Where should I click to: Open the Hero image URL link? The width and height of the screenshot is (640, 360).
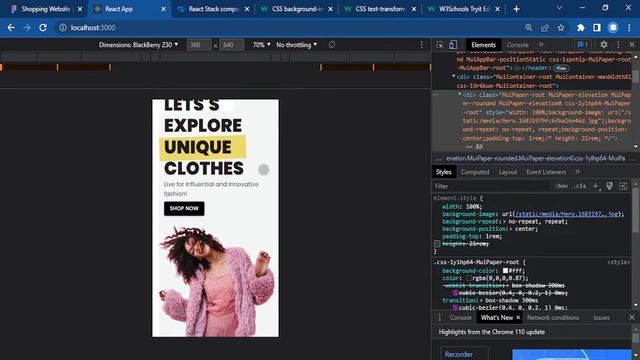(567, 214)
